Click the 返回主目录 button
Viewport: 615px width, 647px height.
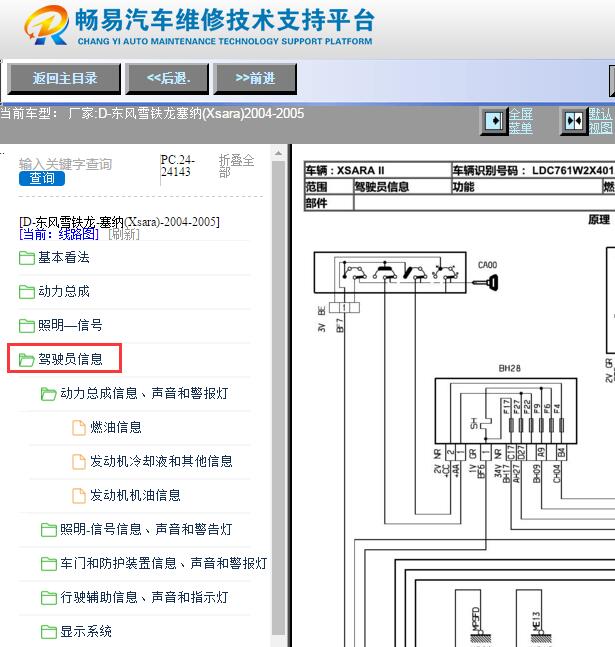(x=64, y=78)
